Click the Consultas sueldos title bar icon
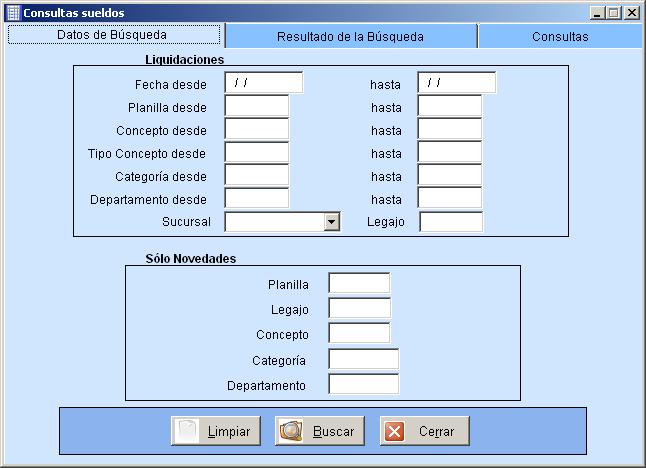Screen dimensions: 646x468 pyautogui.click(x=12, y=13)
